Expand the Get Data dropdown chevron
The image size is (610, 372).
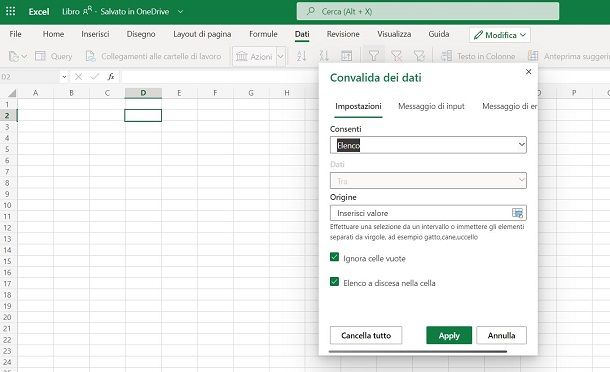pos(24,57)
